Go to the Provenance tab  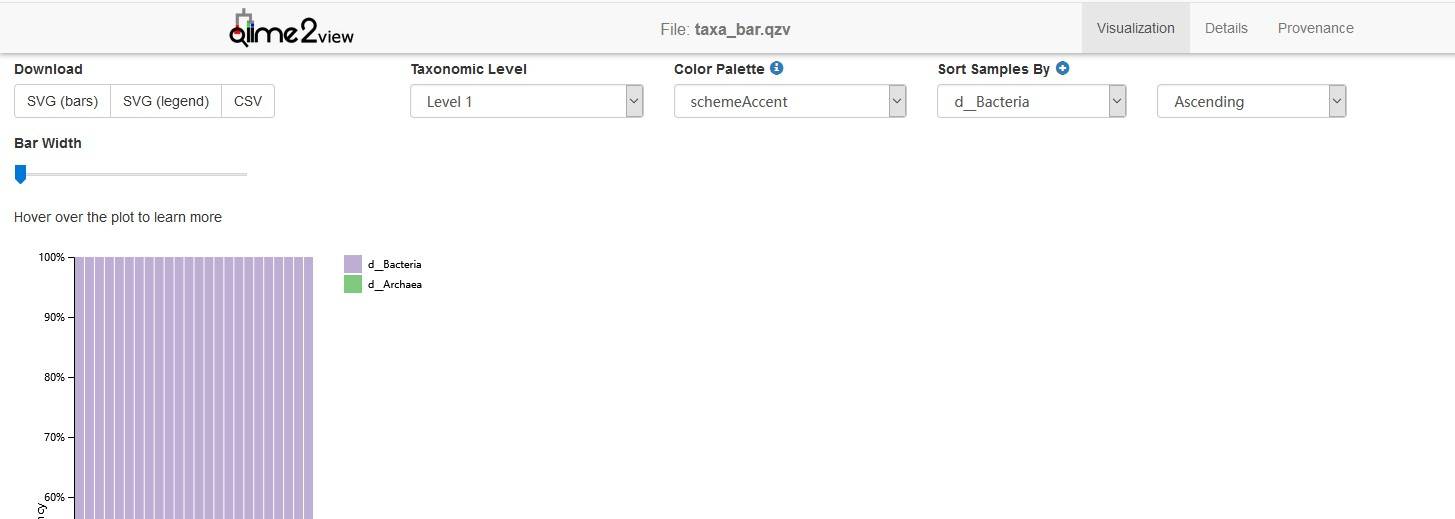1315,28
